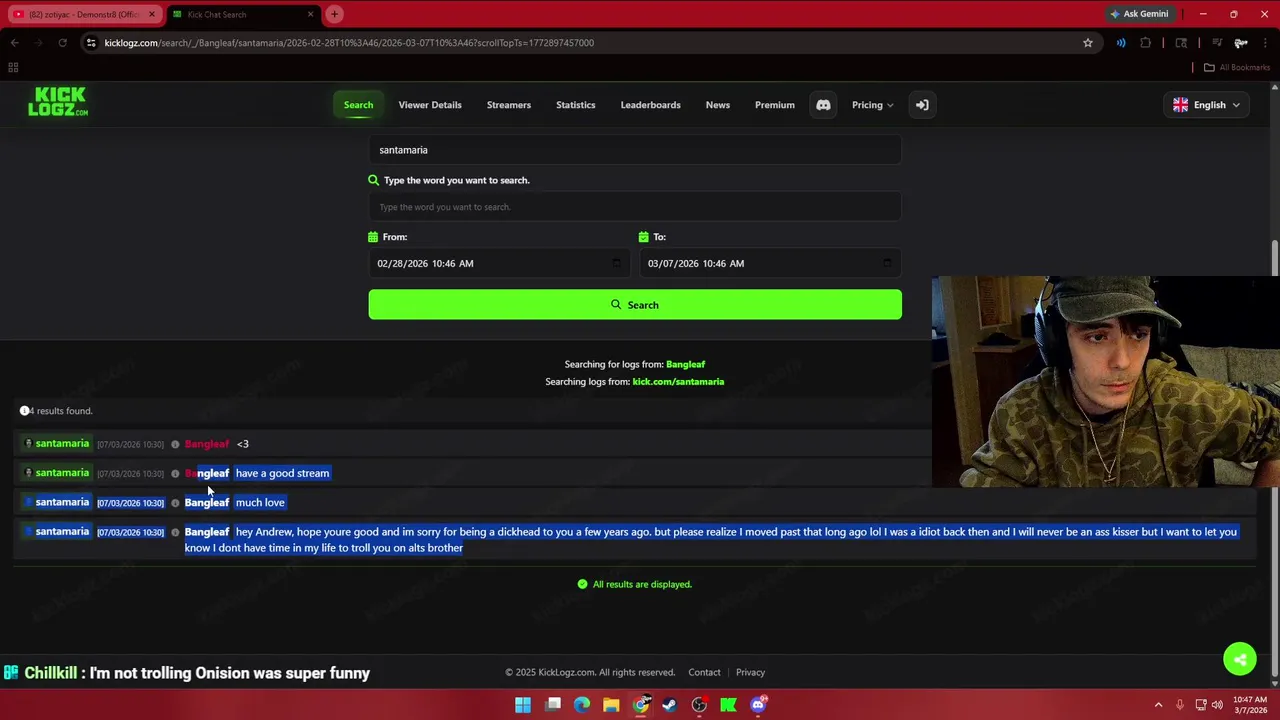Click red Bangleaf username in first result
The width and height of the screenshot is (1280, 720).
tap(207, 444)
